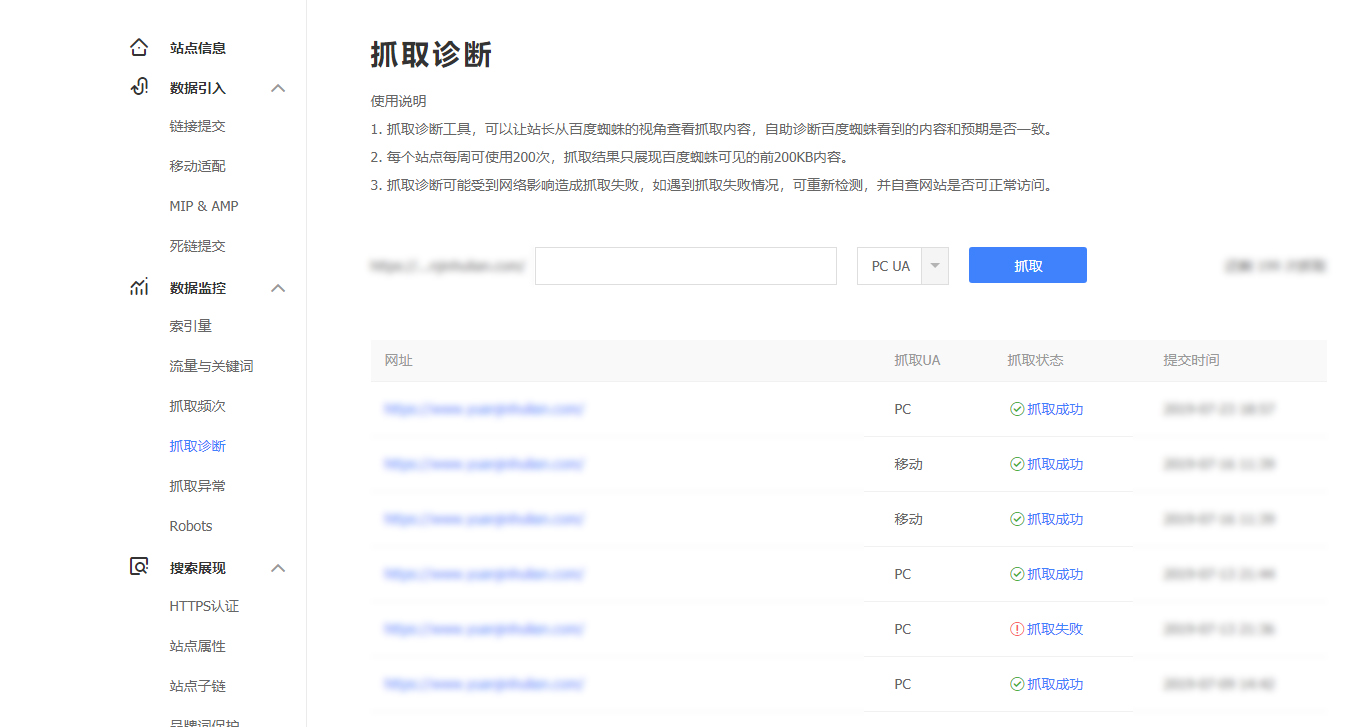
Task: Click the URL input field
Action: coord(685,265)
